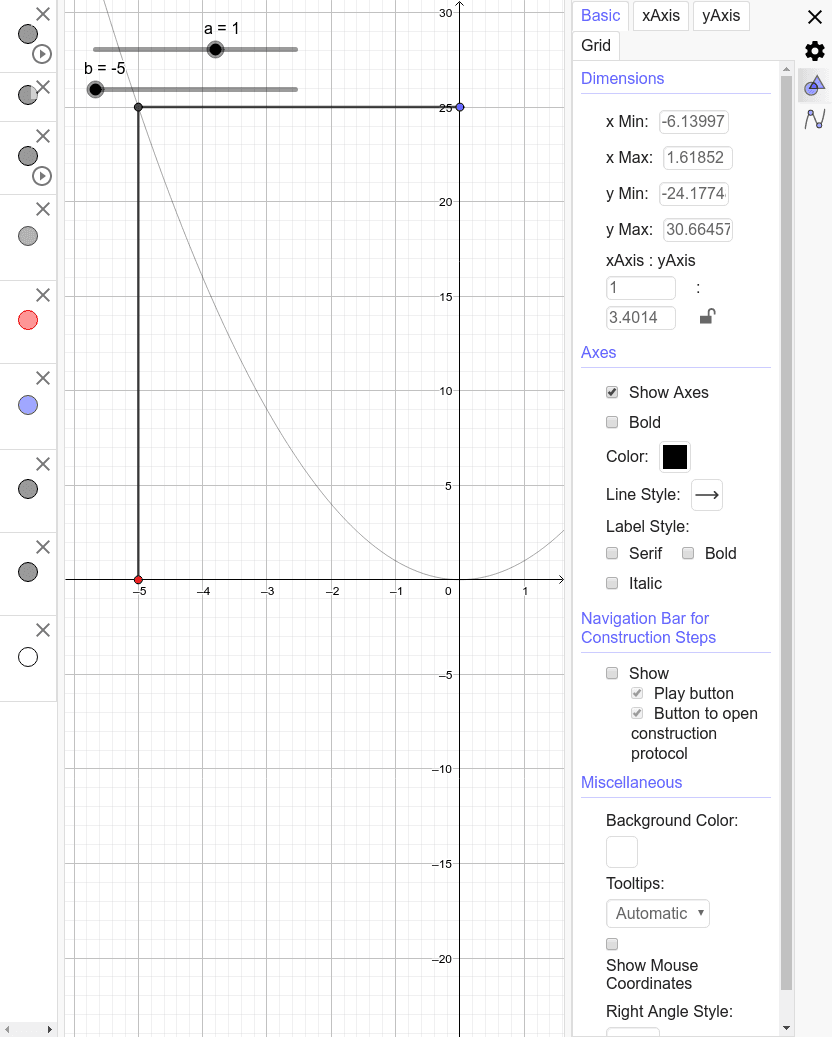Viewport: 834px width, 1039px height.
Task: Open the Line Style arrow dropdown
Action: (707, 495)
